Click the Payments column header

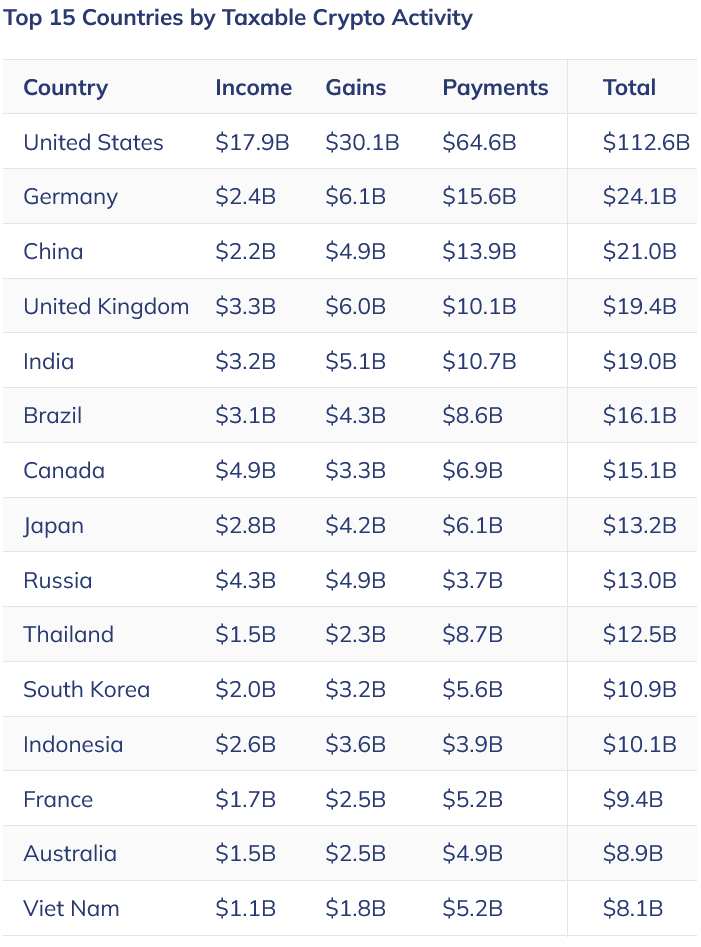coord(495,88)
